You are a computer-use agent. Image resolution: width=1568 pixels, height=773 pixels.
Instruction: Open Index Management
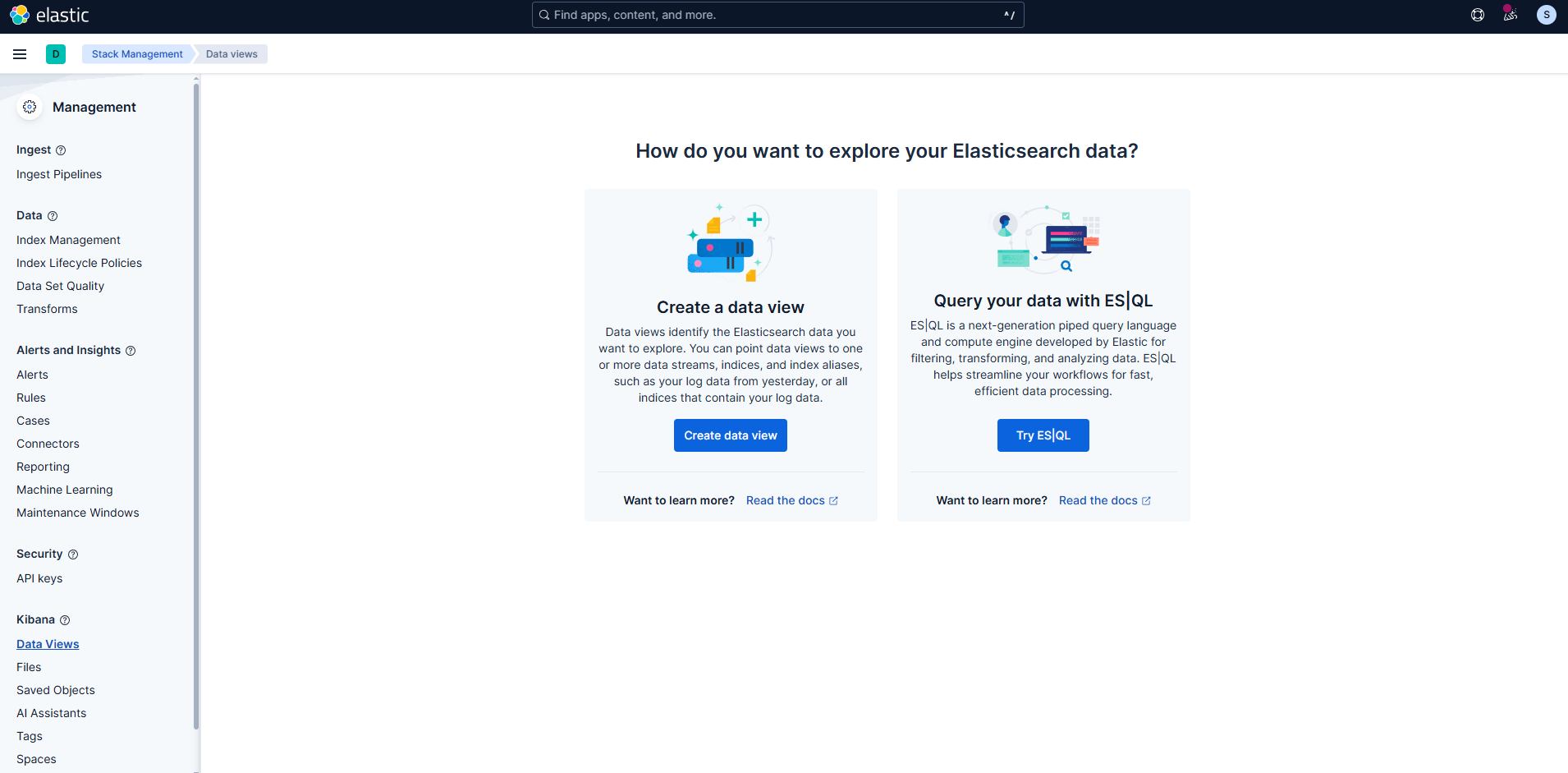[x=68, y=240]
